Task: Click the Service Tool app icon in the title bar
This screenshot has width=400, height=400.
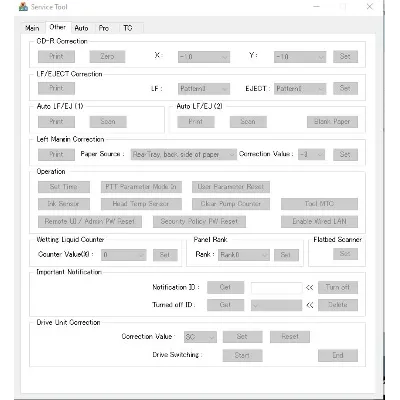Action: [x=23, y=7]
